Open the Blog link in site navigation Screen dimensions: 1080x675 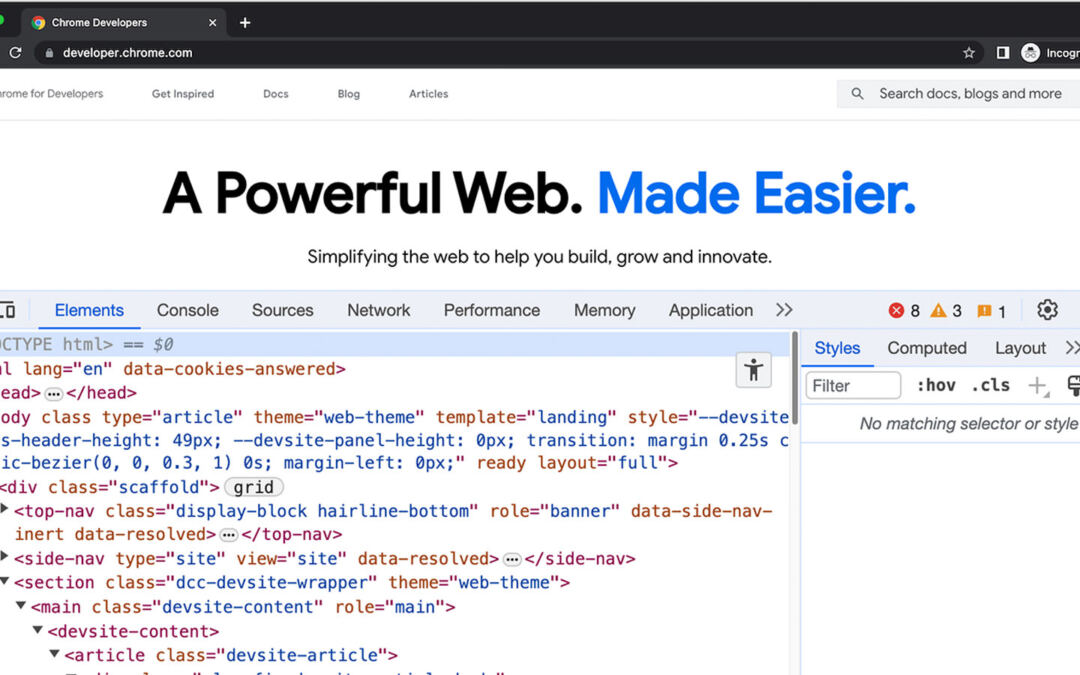[x=348, y=93]
